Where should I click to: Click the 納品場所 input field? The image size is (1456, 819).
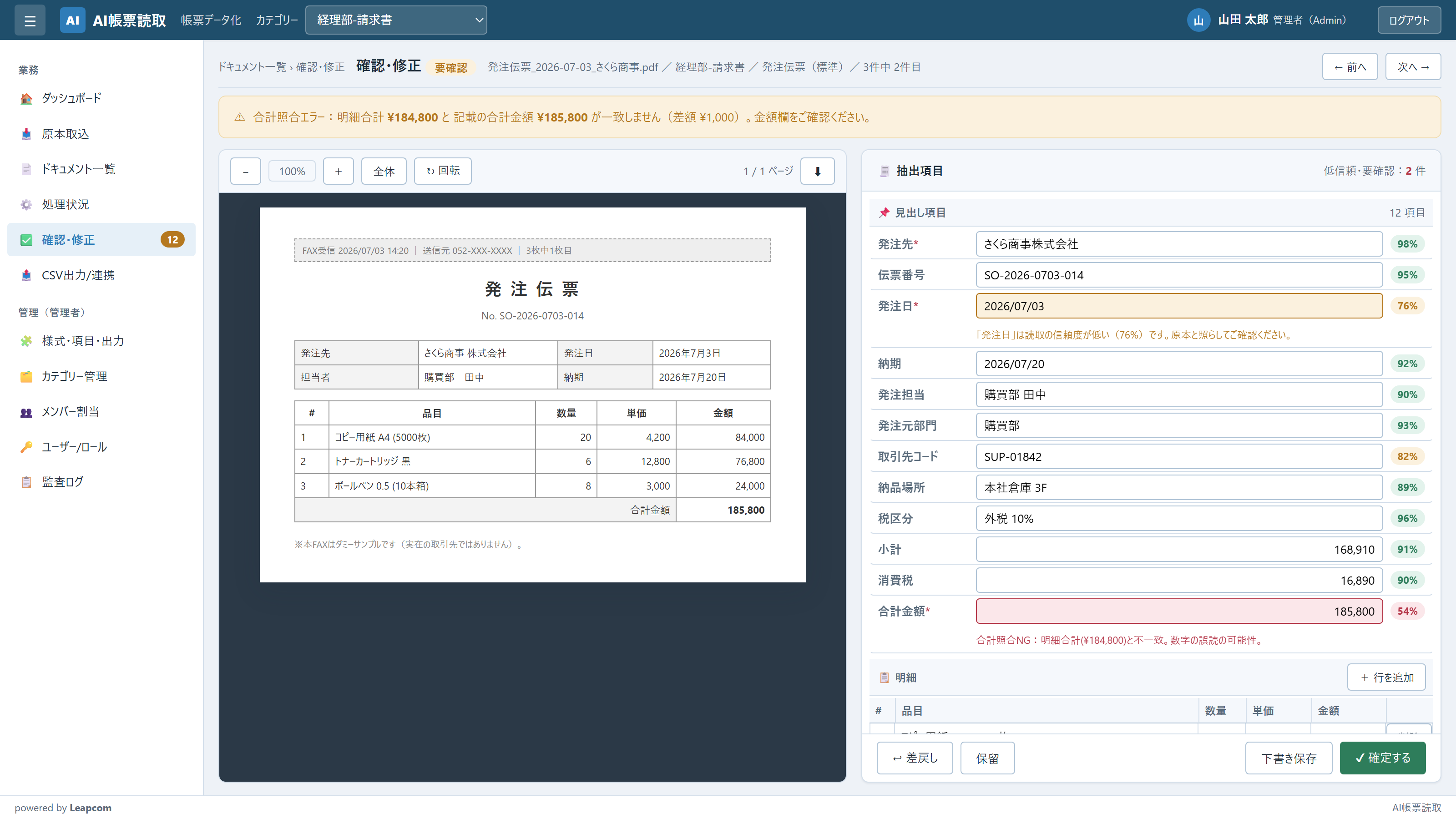click(1179, 487)
